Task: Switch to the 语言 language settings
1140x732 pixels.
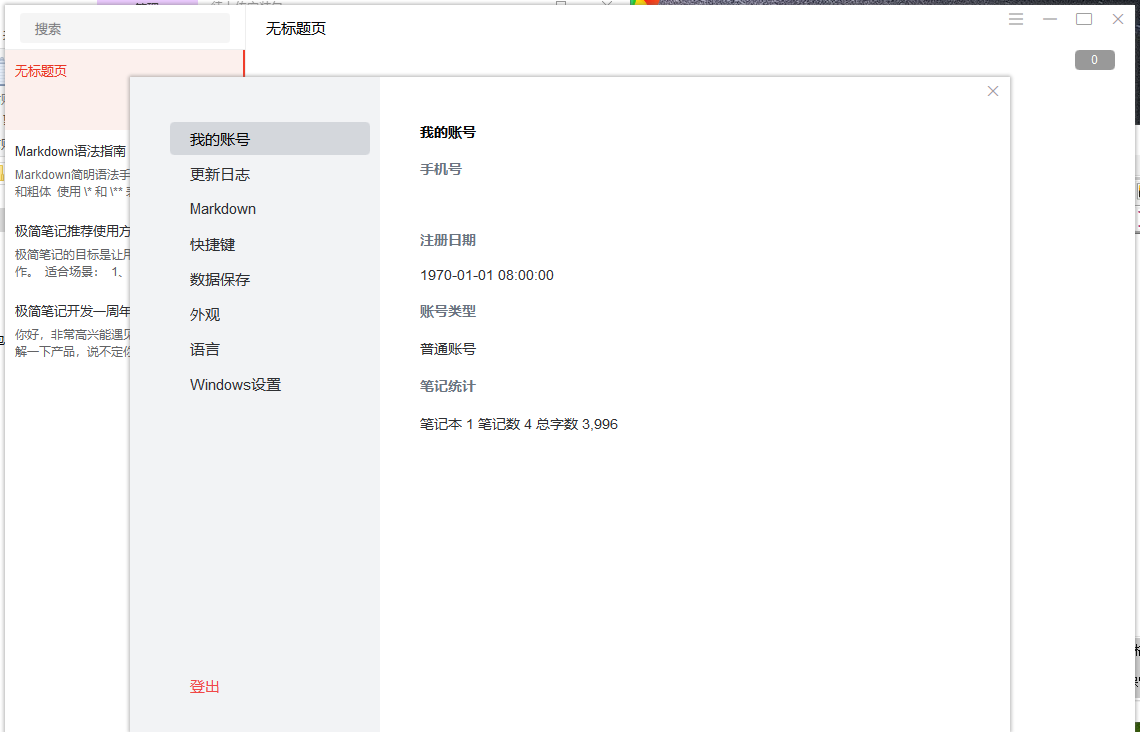Action: pos(204,349)
